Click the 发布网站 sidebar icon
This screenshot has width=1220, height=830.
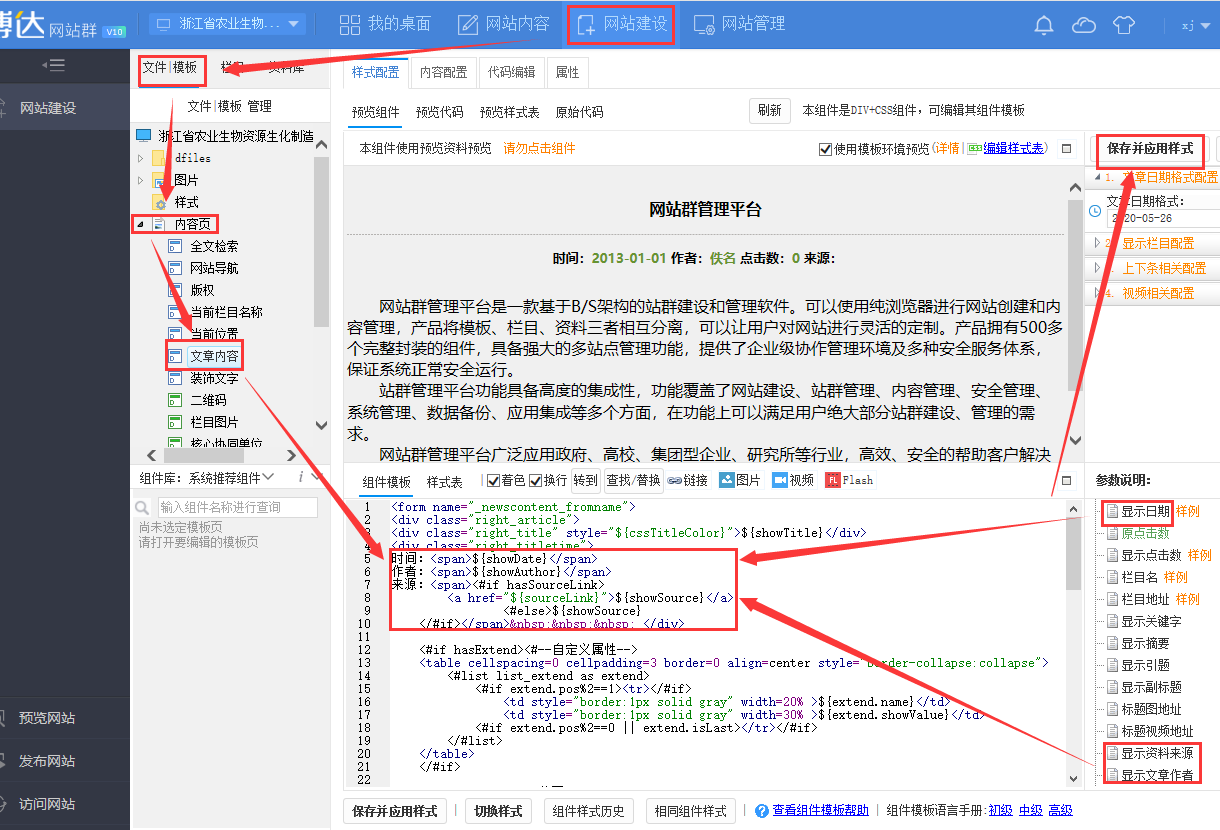[x=3, y=761]
